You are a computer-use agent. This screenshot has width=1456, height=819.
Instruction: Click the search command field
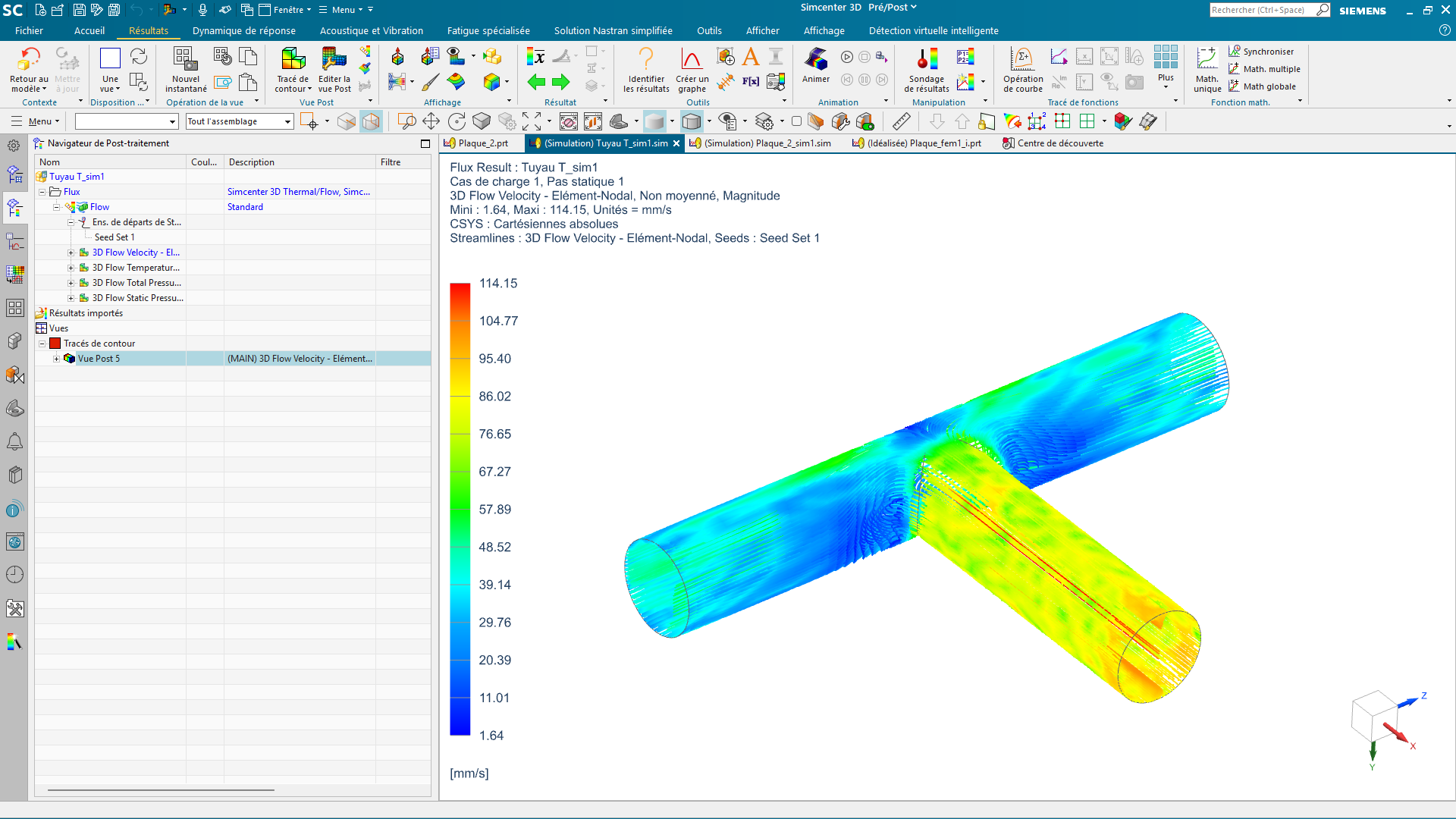(1263, 10)
